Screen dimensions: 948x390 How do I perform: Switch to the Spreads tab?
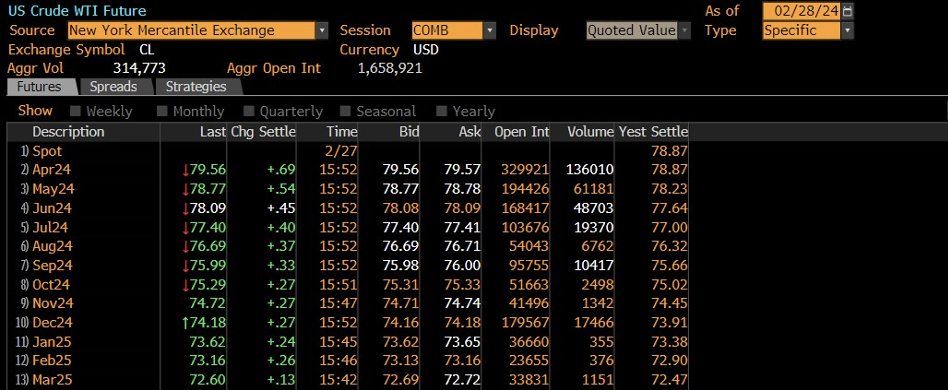113,86
